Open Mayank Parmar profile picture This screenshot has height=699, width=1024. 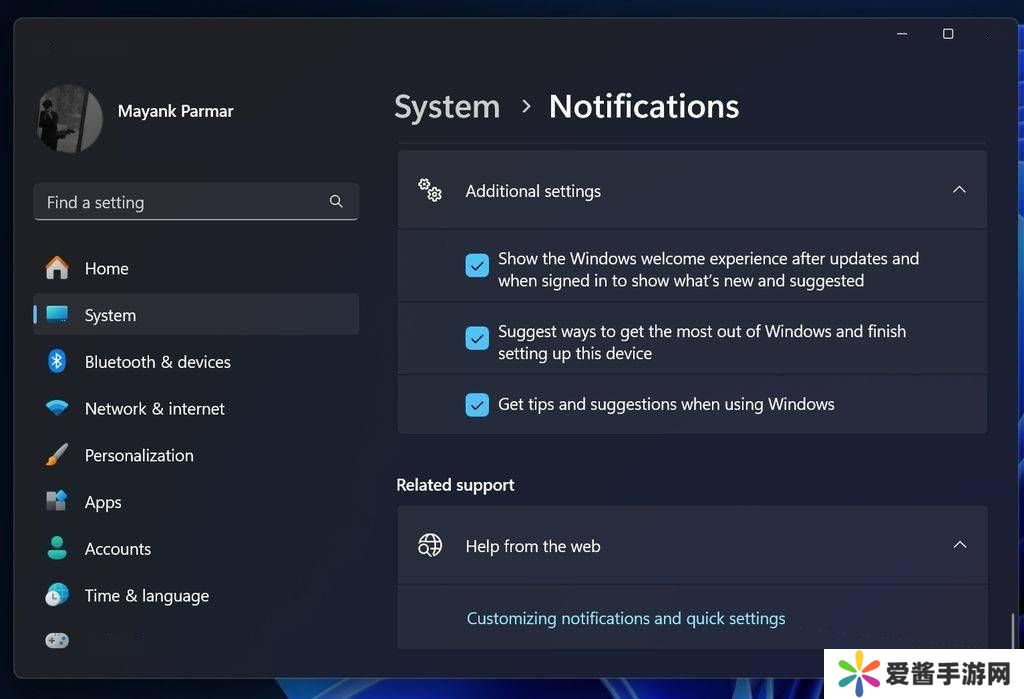click(70, 119)
